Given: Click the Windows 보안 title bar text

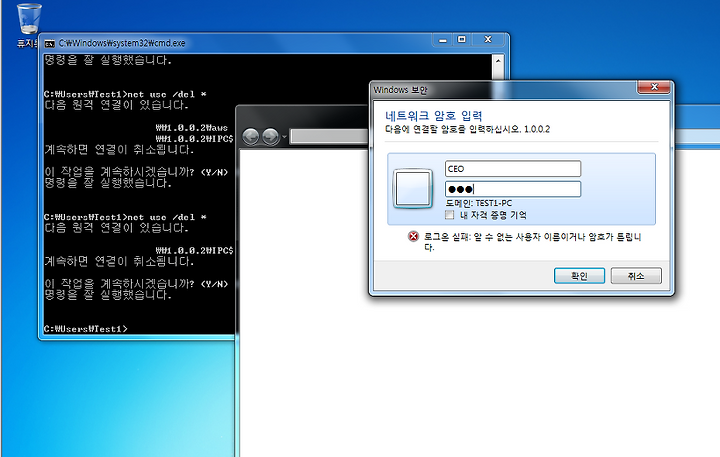Looking at the screenshot, I should point(400,90).
